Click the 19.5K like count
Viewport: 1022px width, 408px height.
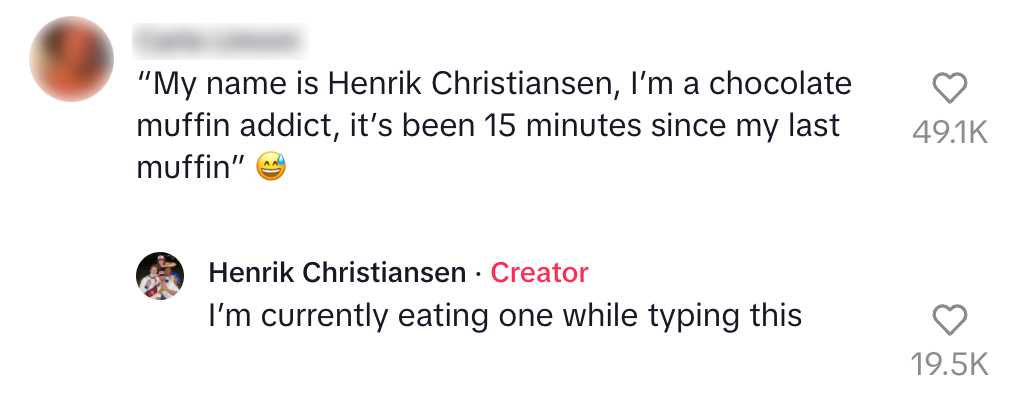[949, 364]
